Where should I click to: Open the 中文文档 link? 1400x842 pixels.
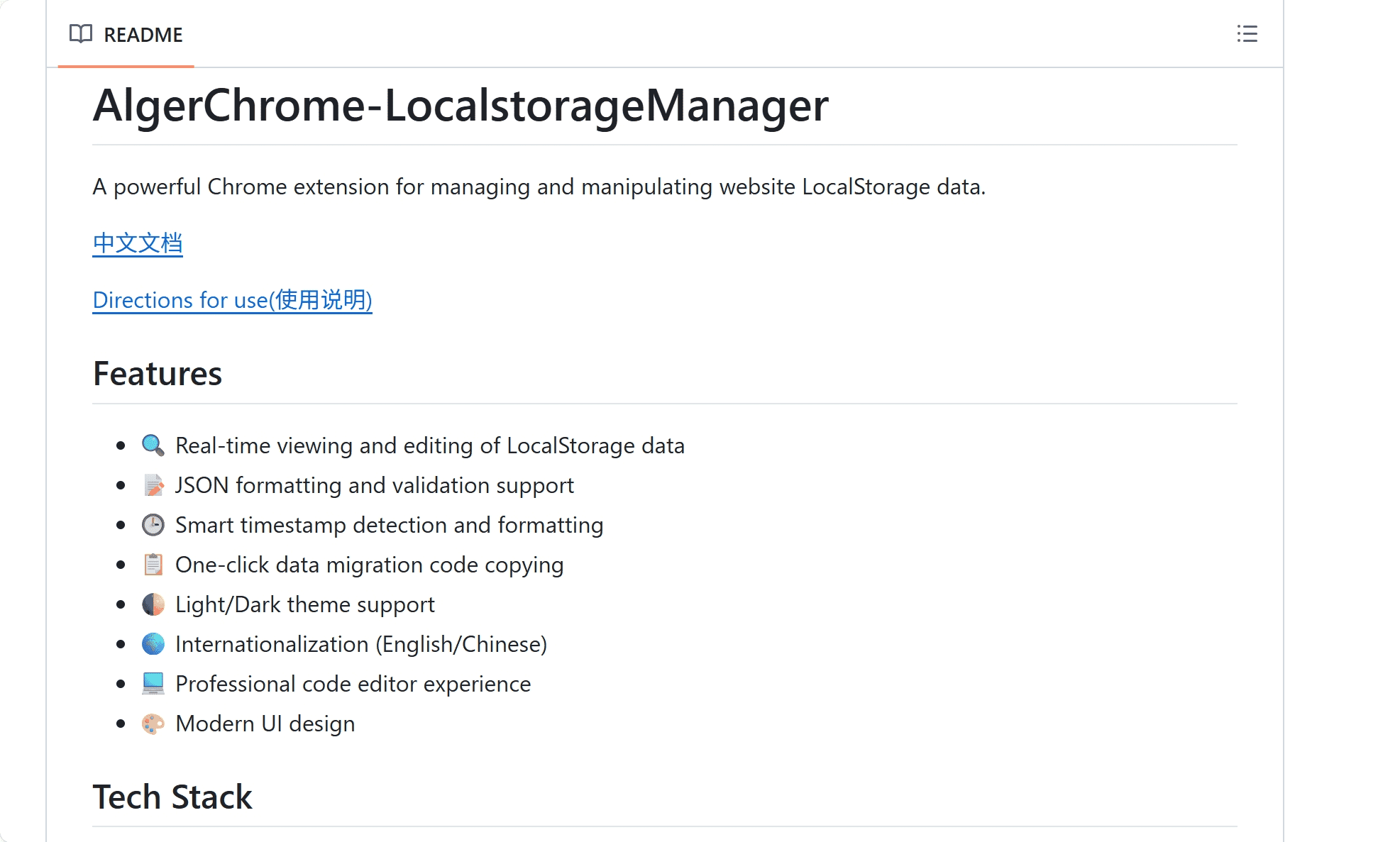pos(138,243)
